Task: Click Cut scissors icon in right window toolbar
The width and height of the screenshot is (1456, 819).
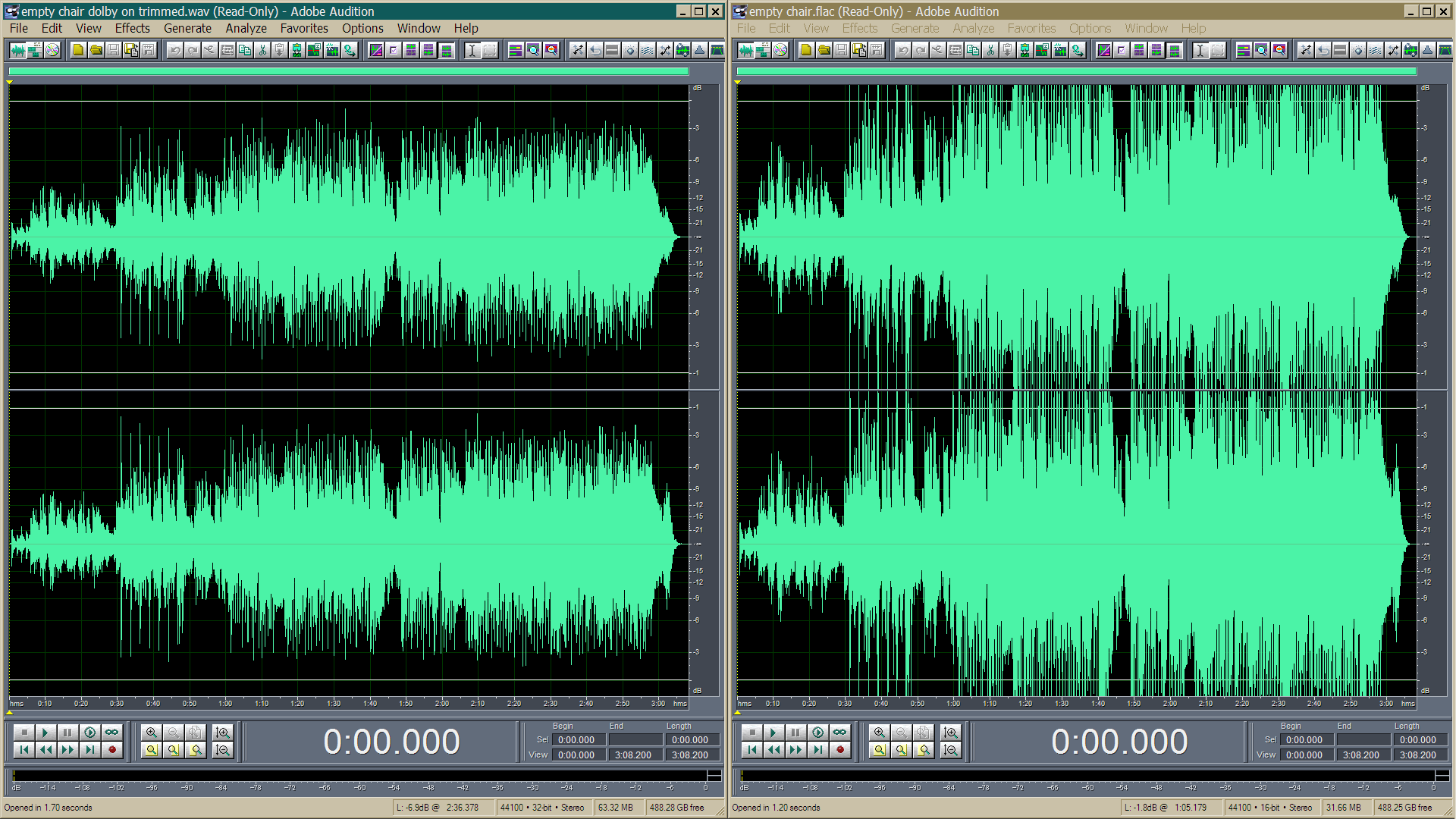Action: pyautogui.click(x=990, y=50)
